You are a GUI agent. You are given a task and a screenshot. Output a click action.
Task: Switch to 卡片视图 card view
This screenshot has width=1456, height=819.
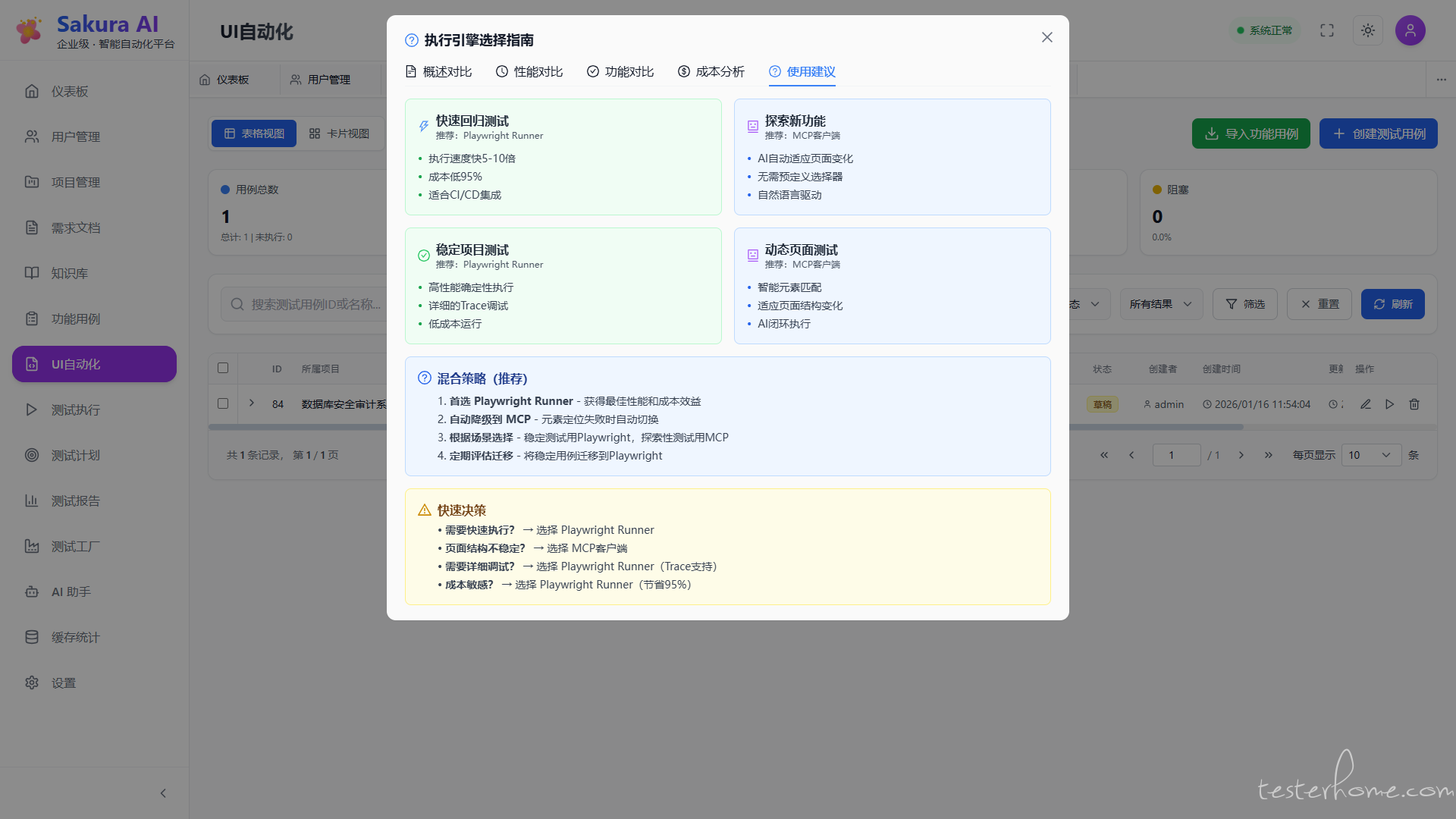[339, 133]
